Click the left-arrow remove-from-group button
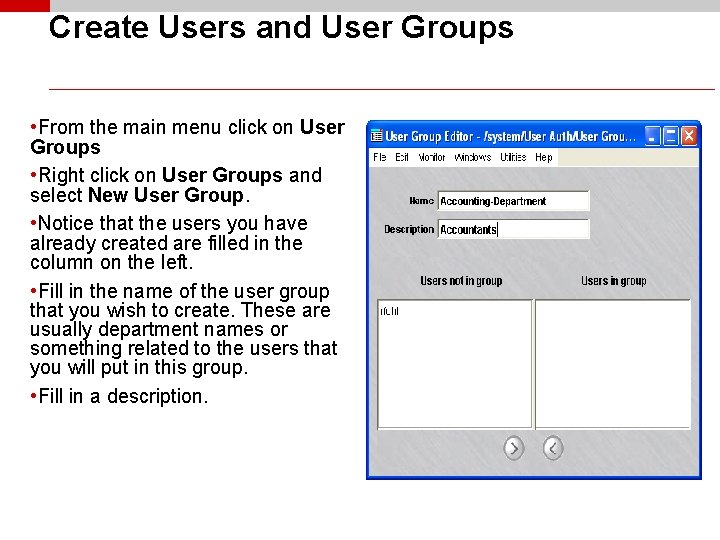Viewport: 720px width, 540px height. tap(553, 448)
